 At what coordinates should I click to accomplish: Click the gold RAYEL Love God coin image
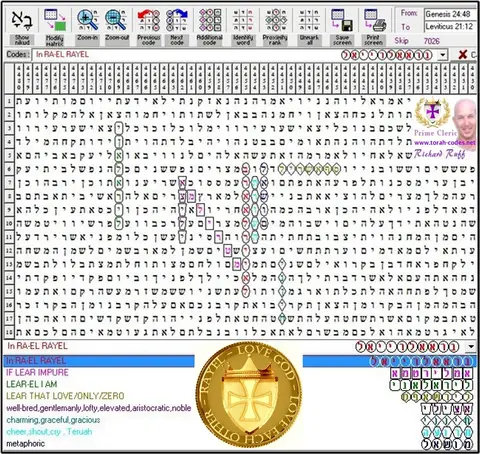pos(249,395)
